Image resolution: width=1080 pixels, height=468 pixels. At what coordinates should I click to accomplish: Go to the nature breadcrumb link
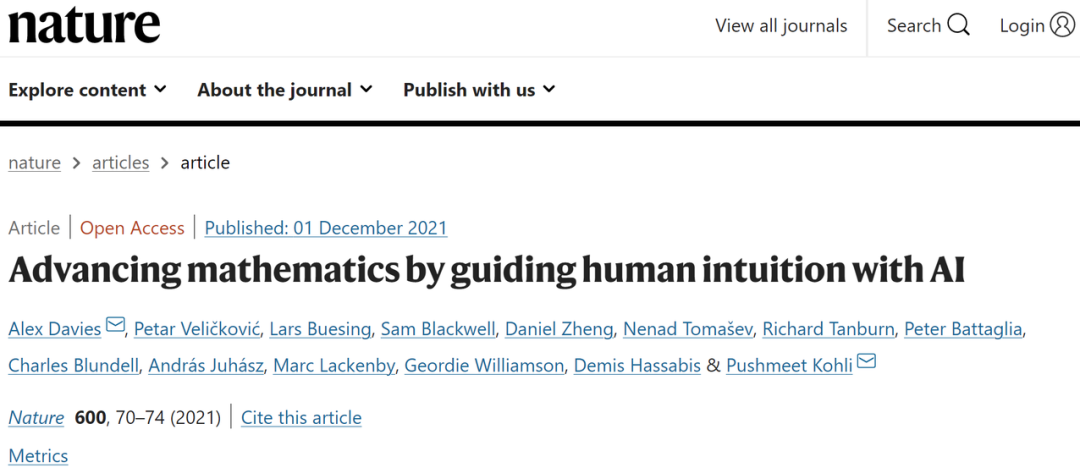34,163
